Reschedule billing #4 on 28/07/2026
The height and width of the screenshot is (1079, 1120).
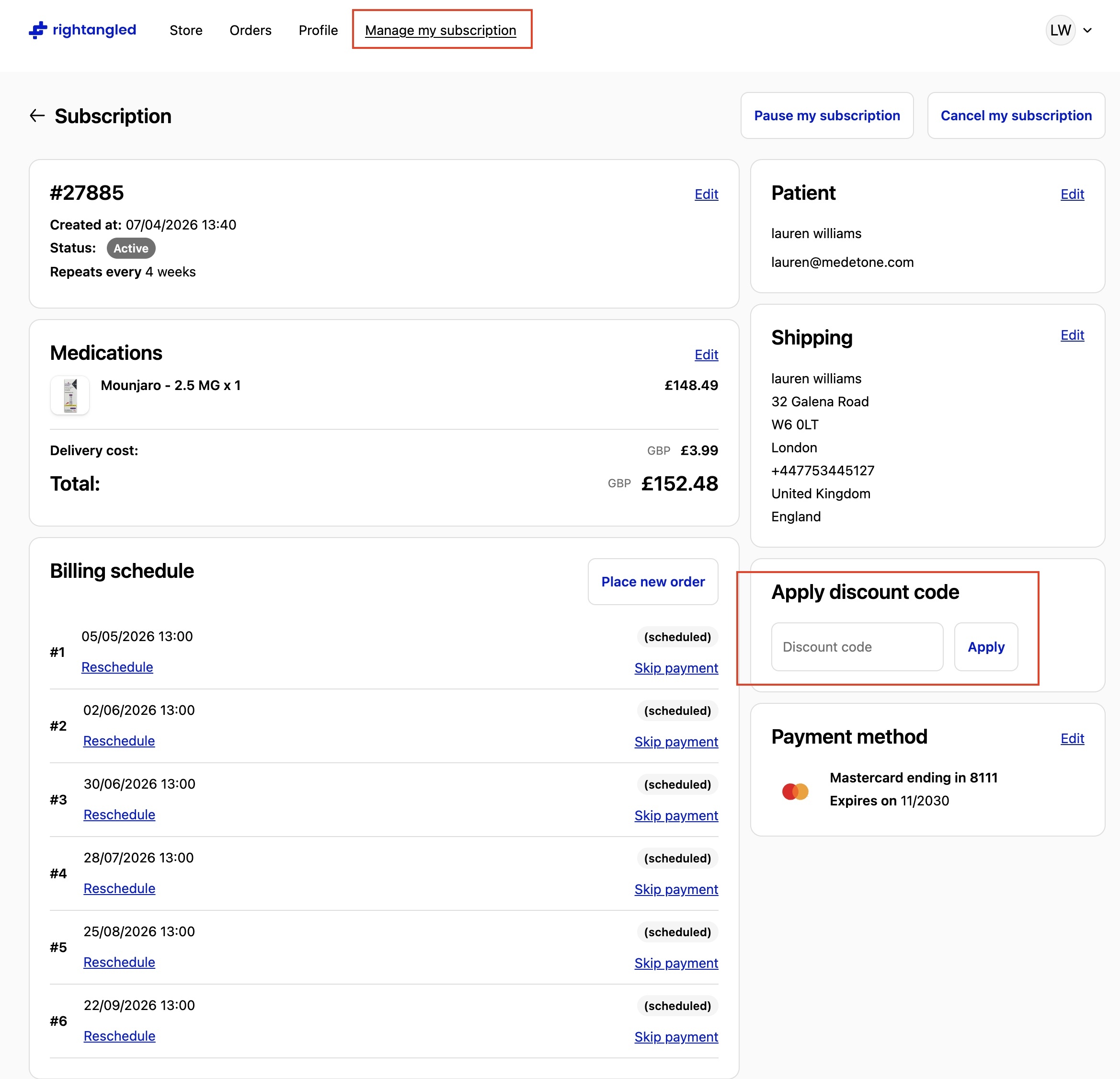(x=119, y=888)
